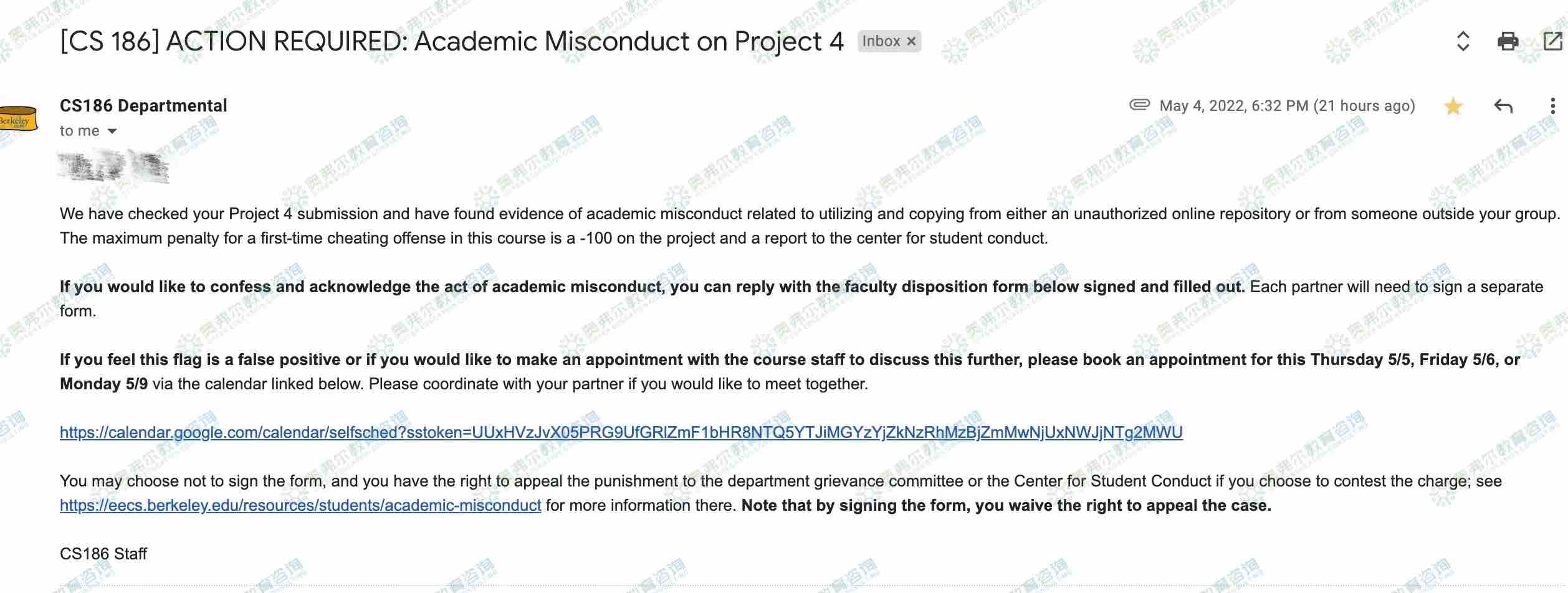Click the expand all messages chevrons icon
1568x593 pixels.
pos(1463,42)
